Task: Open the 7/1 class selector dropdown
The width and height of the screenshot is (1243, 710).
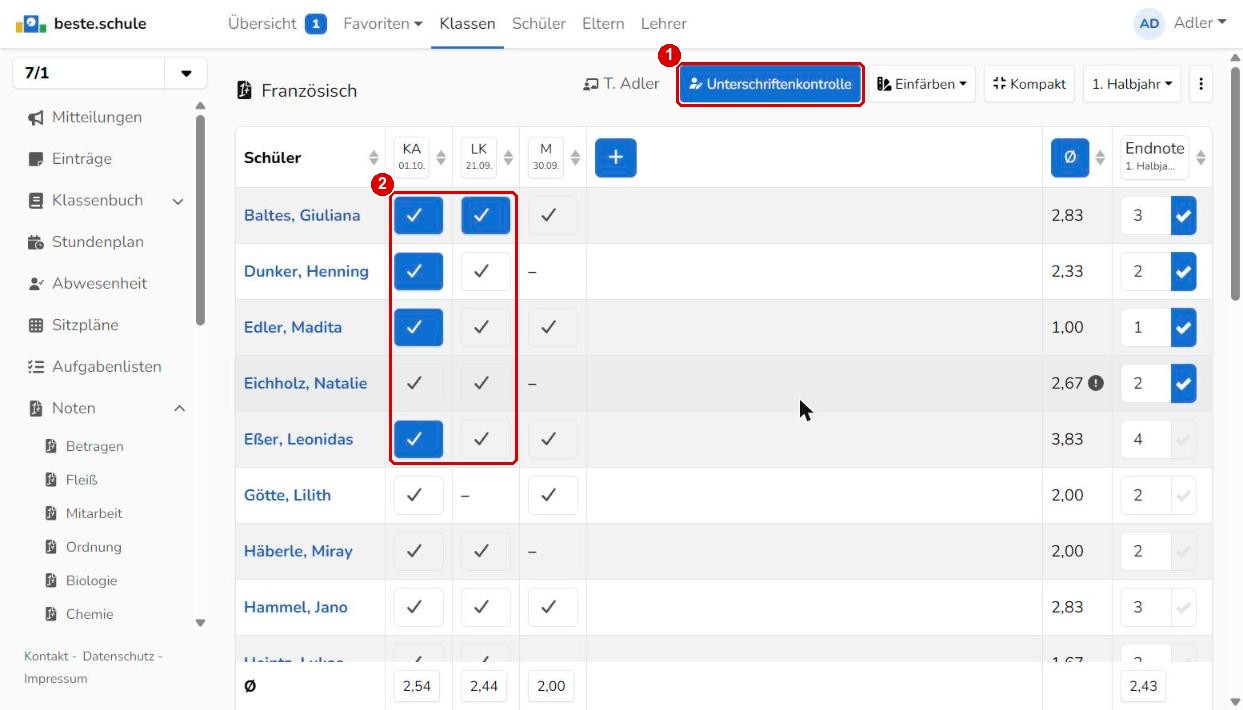Action: click(186, 74)
